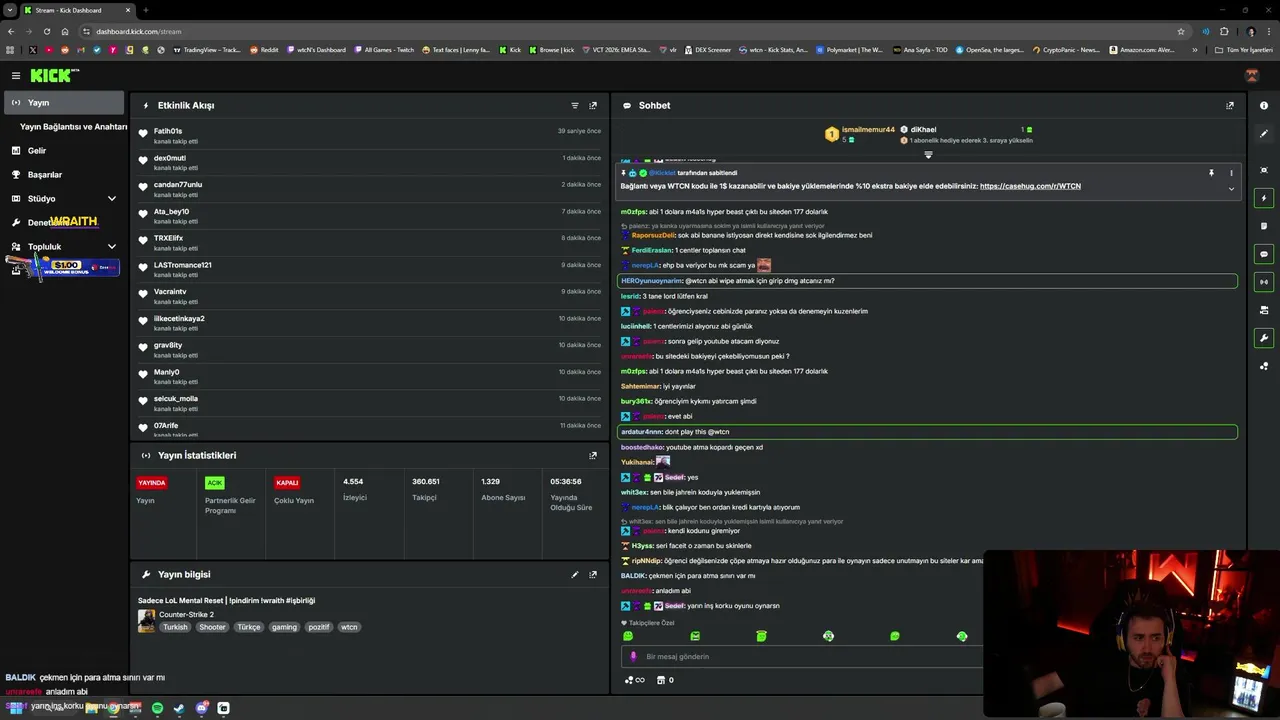Open Steam from the taskbar
Viewport: 1280px width, 720px height.
click(179, 708)
